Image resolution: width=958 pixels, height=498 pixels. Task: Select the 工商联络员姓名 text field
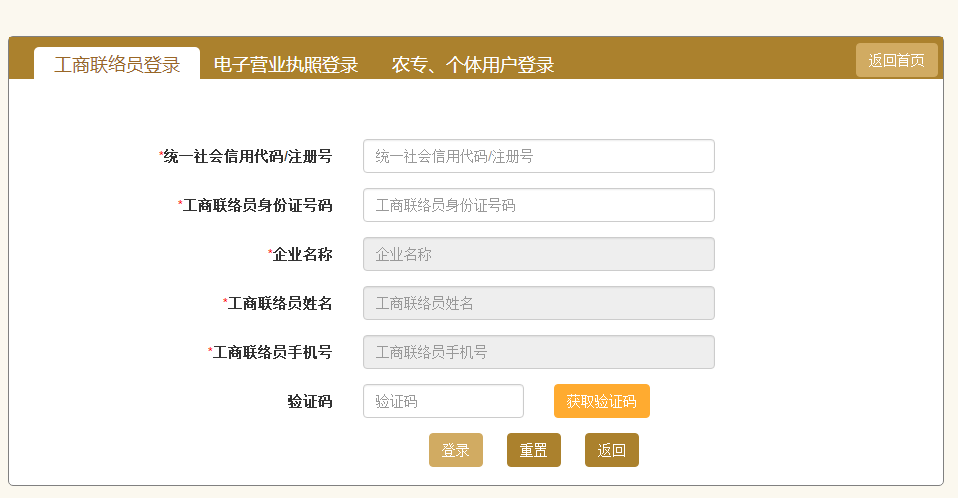(538, 303)
